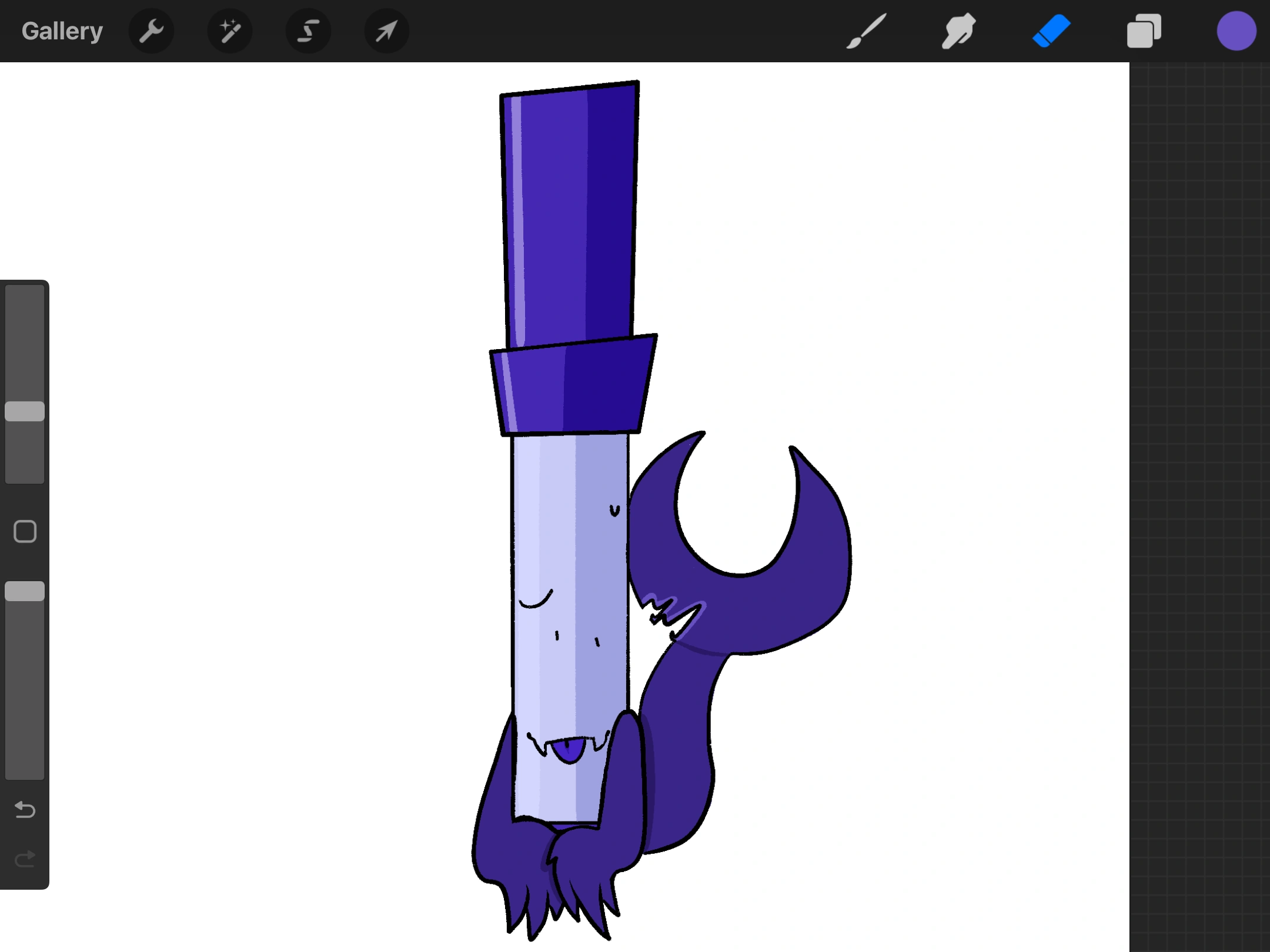Open the Layers panel
This screenshot has height=952, width=1270.
pos(1144,31)
